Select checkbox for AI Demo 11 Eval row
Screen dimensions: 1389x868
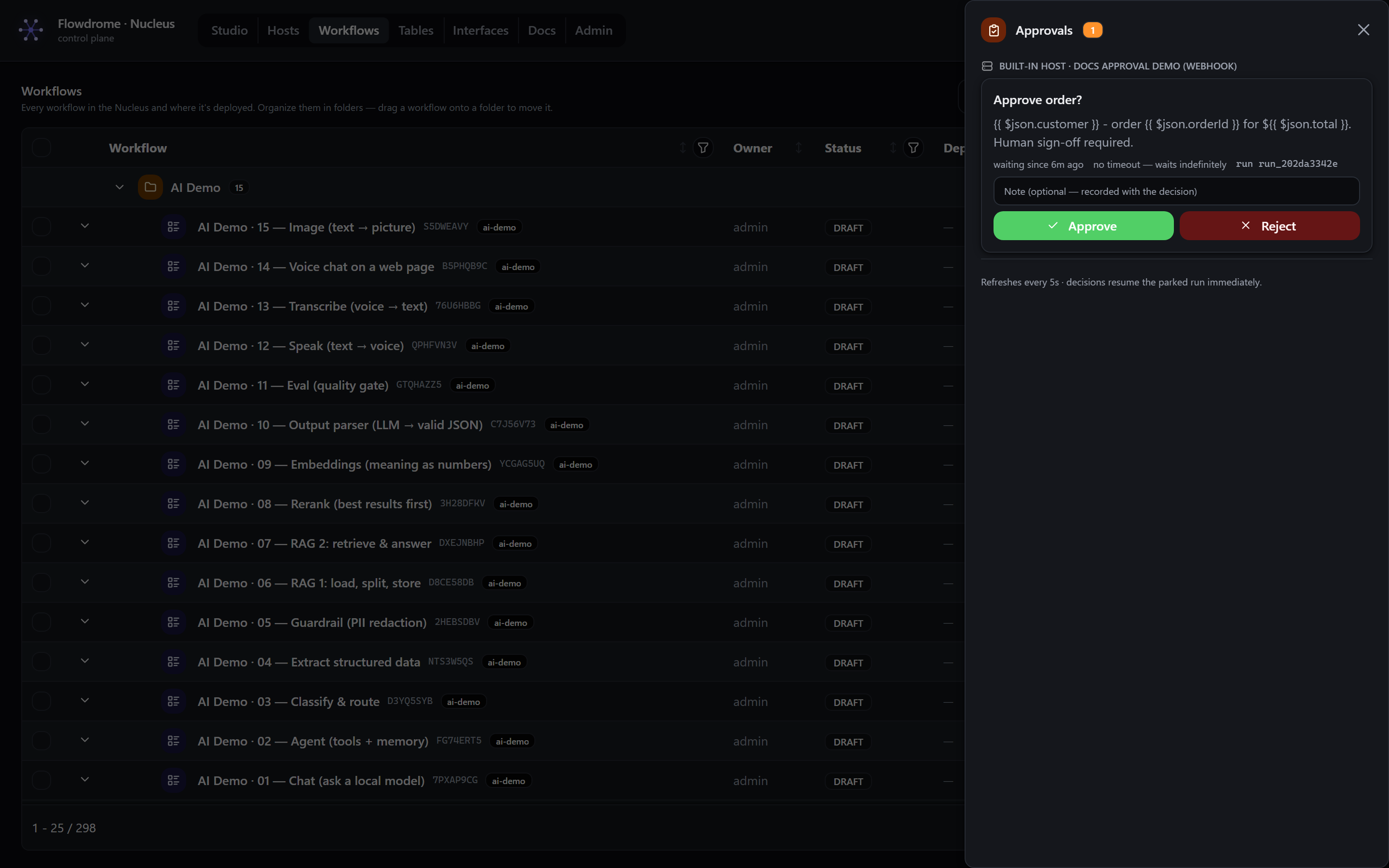coord(41,385)
